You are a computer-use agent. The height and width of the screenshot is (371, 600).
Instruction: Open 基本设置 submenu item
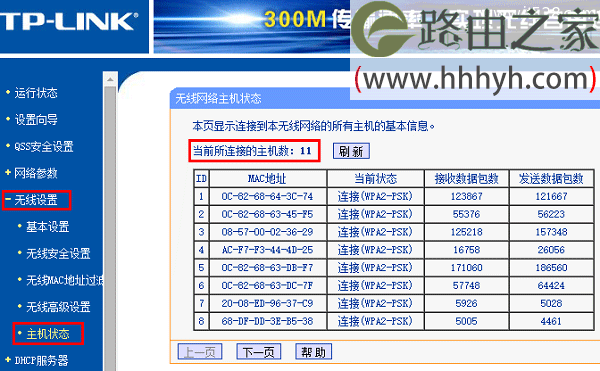[x=47, y=226]
